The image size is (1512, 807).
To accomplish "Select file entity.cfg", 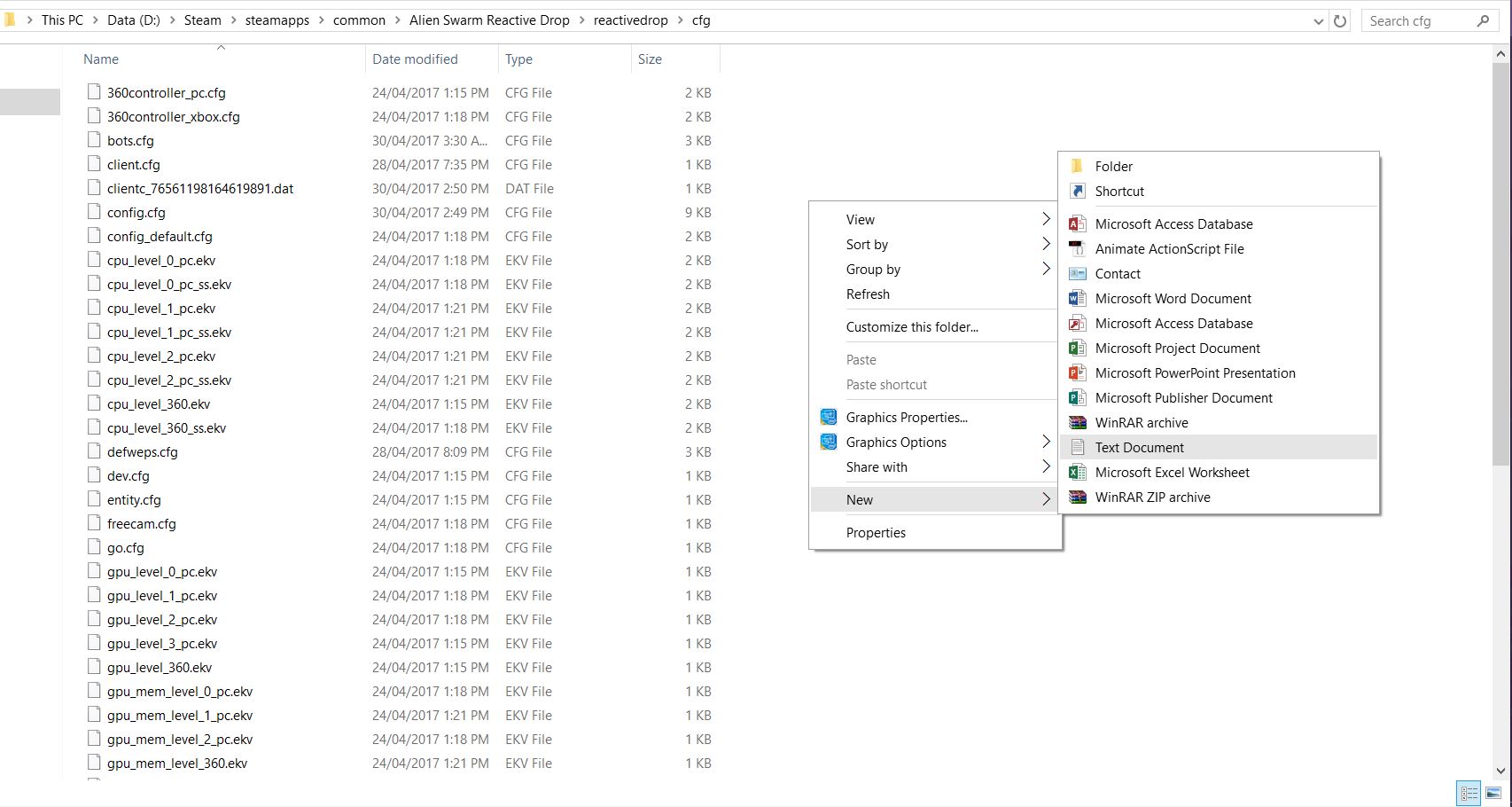I will tap(134, 500).
